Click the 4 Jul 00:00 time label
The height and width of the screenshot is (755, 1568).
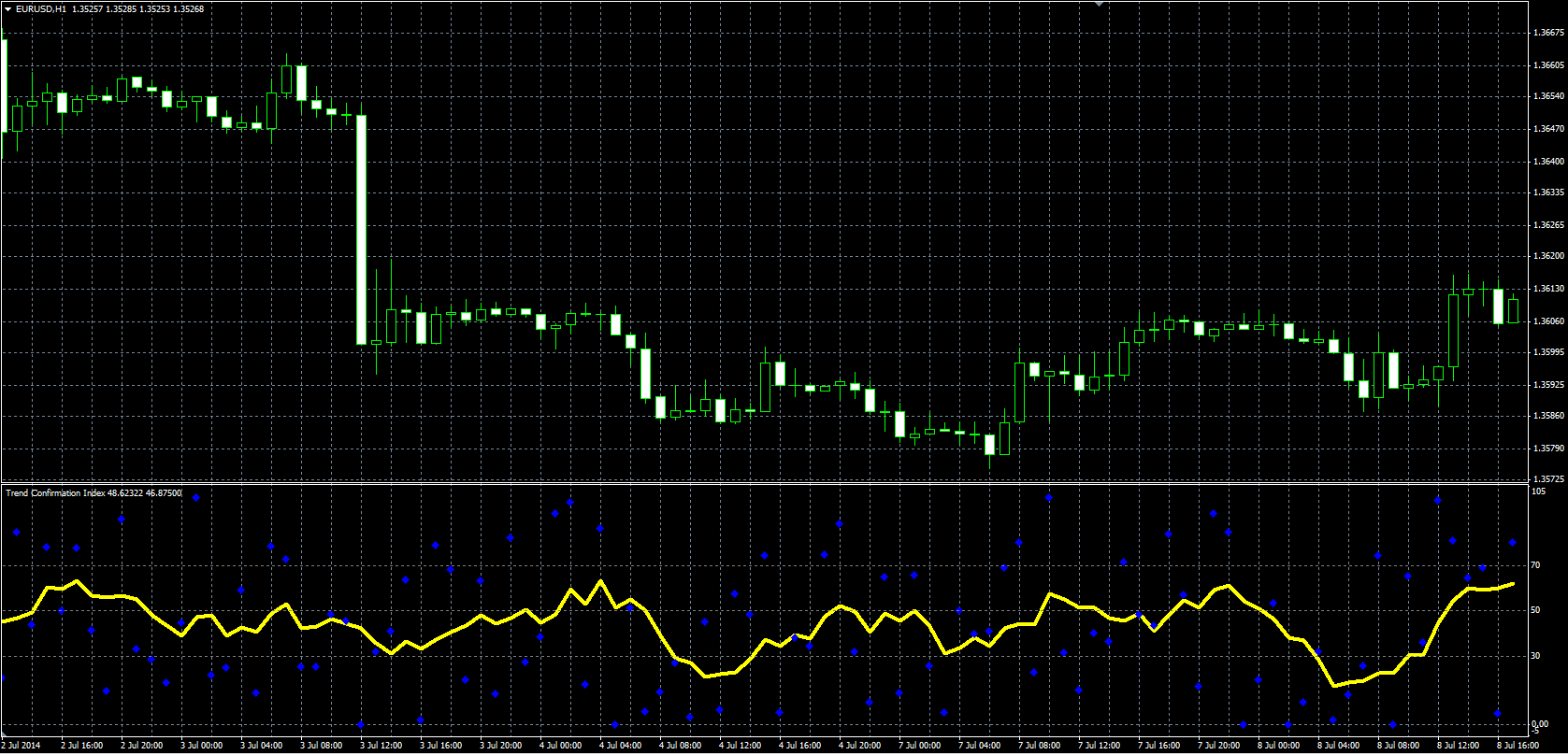click(x=561, y=746)
